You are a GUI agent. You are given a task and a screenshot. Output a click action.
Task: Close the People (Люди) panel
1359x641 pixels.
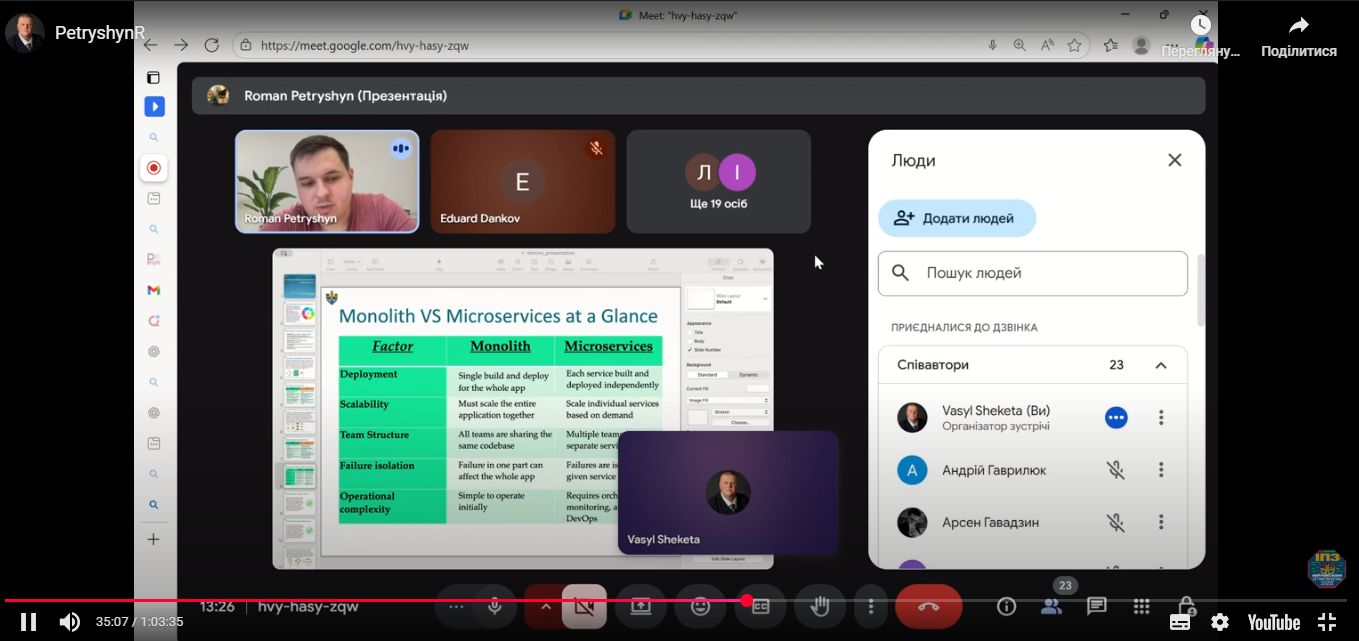(x=1174, y=160)
